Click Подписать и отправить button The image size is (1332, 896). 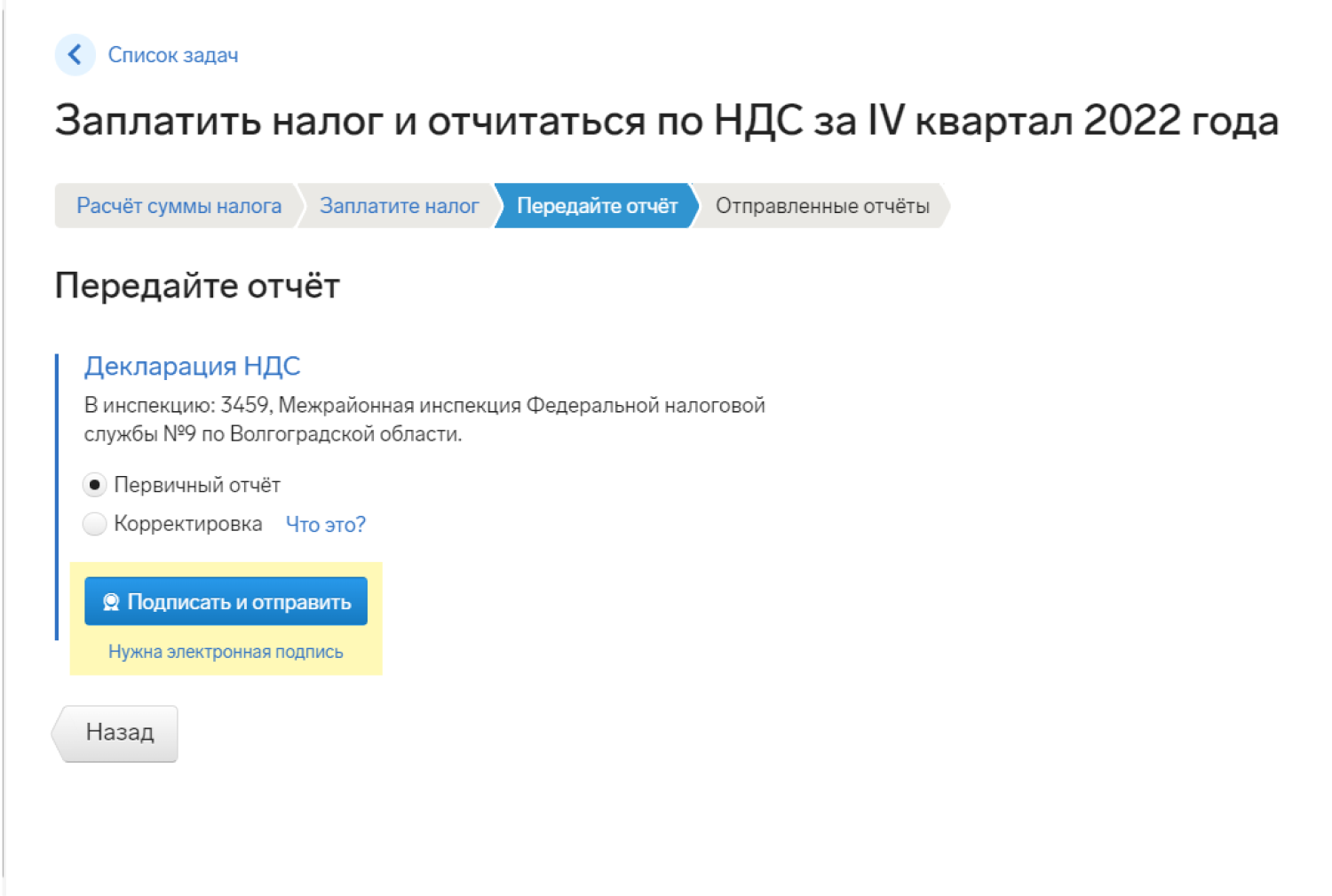coord(226,601)
